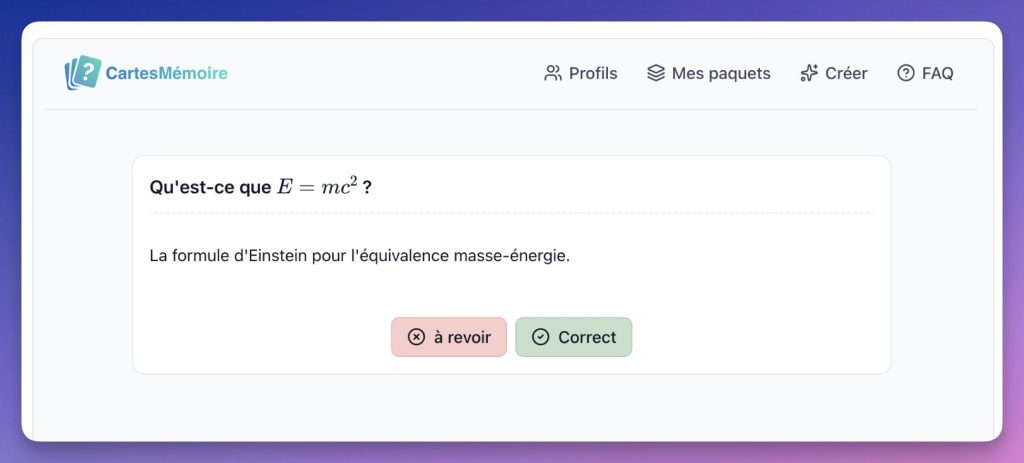
Task: Click the circled checkmark icon on Correct
Action: [x=541, y=337]
